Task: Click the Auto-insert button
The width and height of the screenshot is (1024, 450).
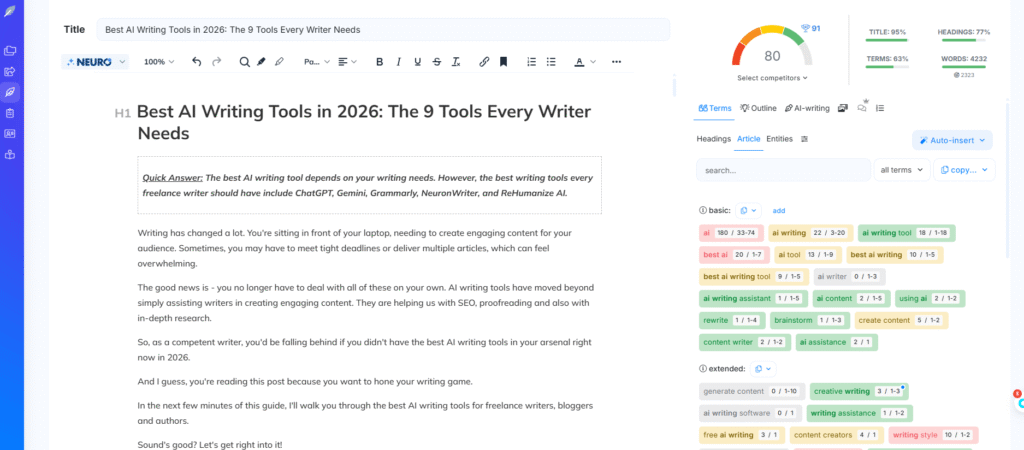Action: 952,141
